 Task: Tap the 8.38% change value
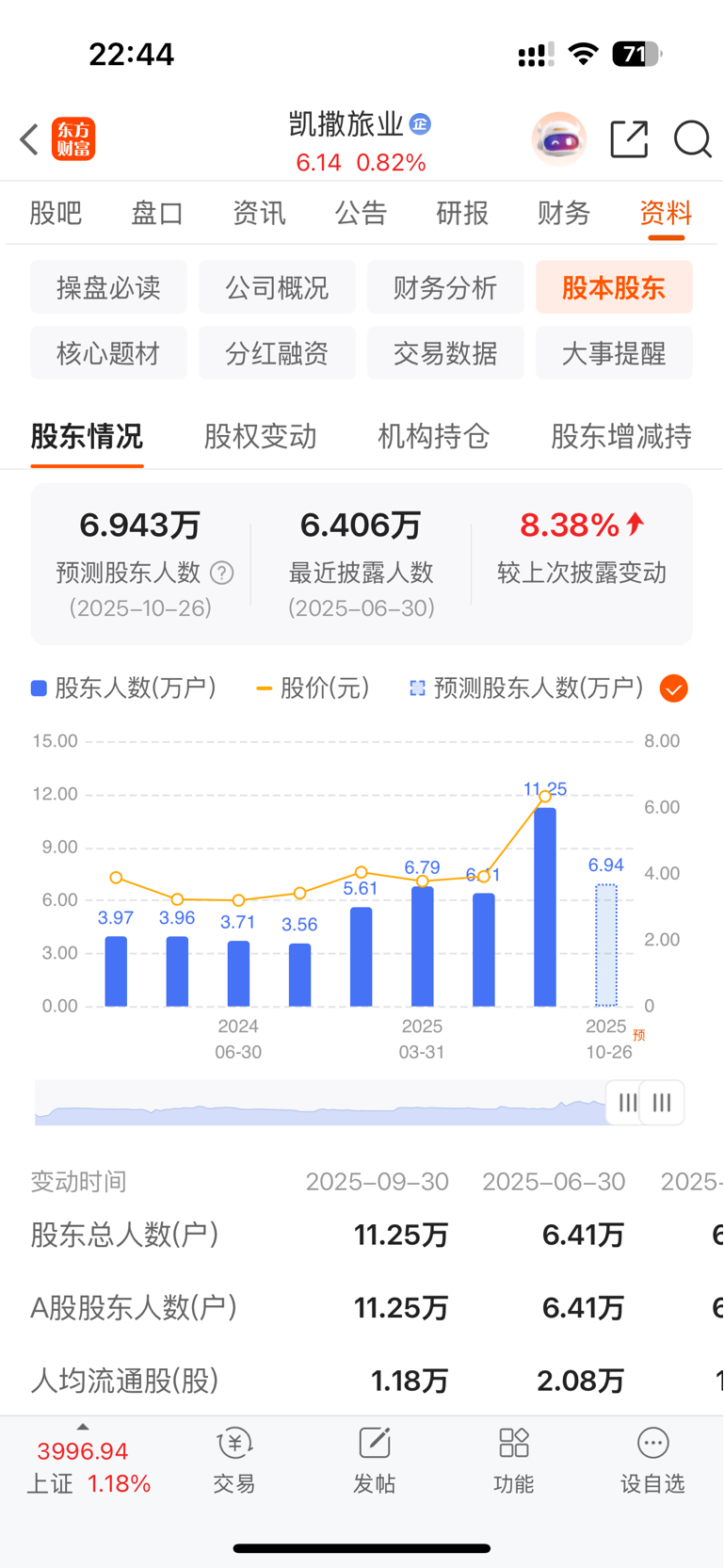click(582, 525)
